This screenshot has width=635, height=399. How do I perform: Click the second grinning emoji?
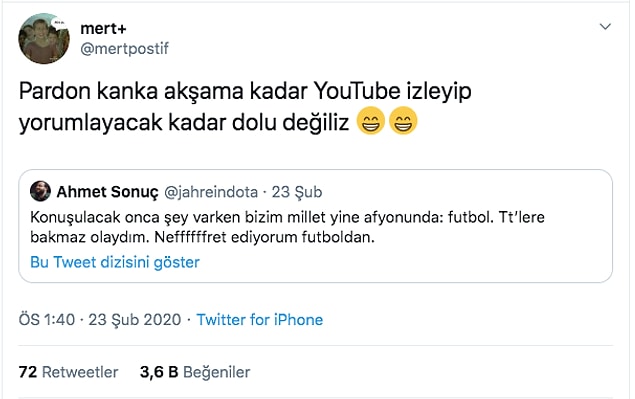pyautogui.click(x=403, y=121)
